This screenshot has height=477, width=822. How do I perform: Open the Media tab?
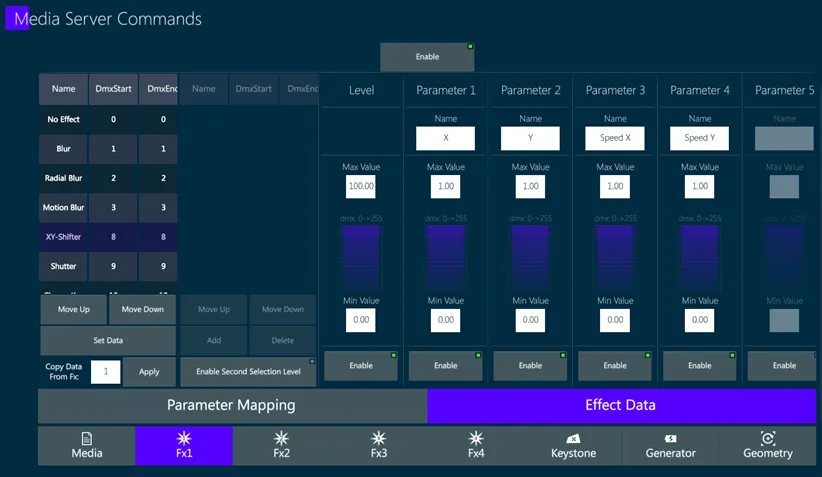(x=86, y=446)
